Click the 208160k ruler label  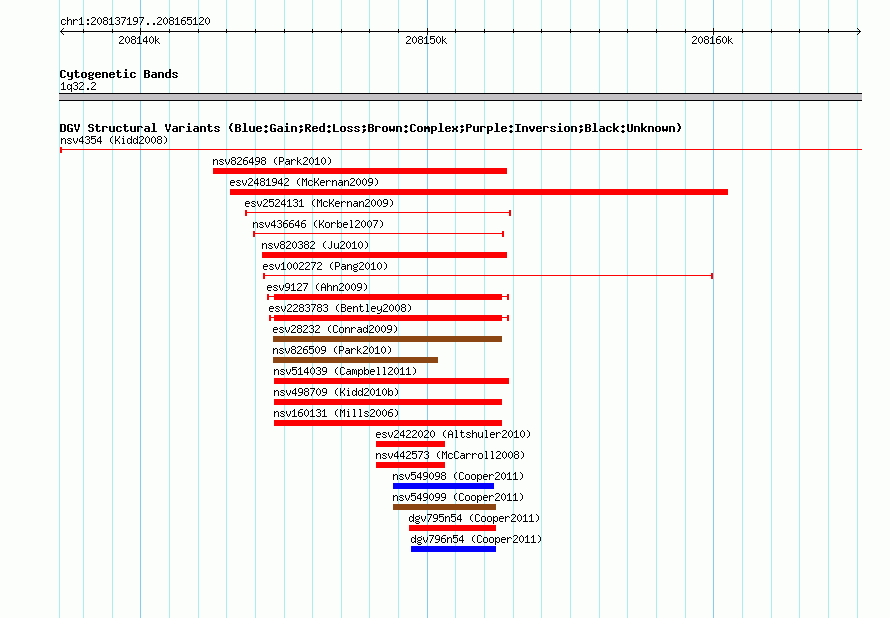712,40
